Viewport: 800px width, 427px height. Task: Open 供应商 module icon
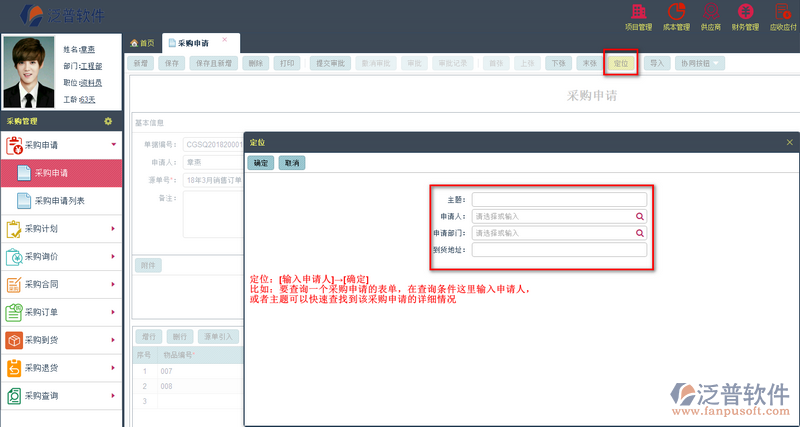coord(710,12)
